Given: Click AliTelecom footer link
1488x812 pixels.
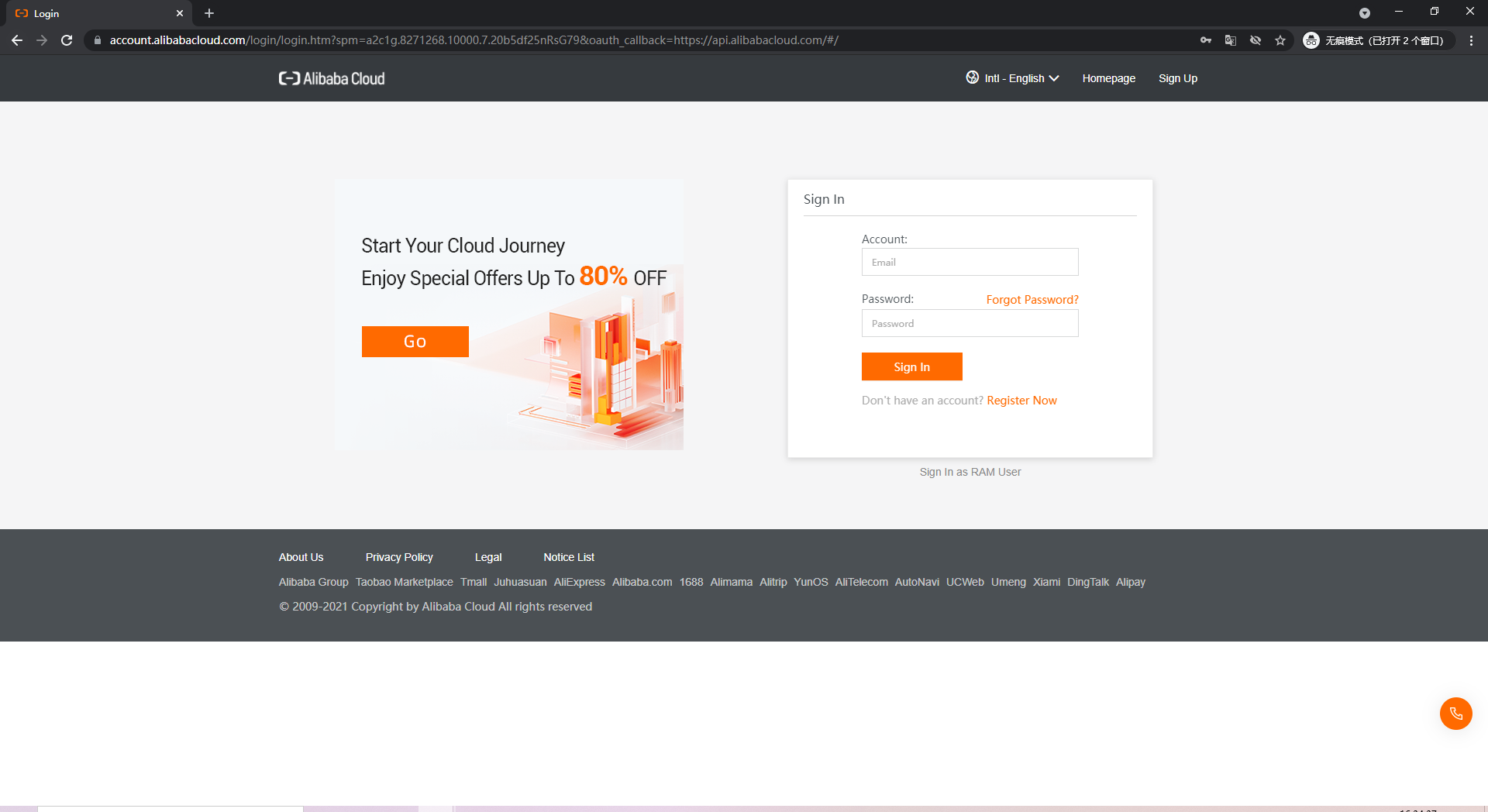Looking at the screenshot, I should [861, 582].
